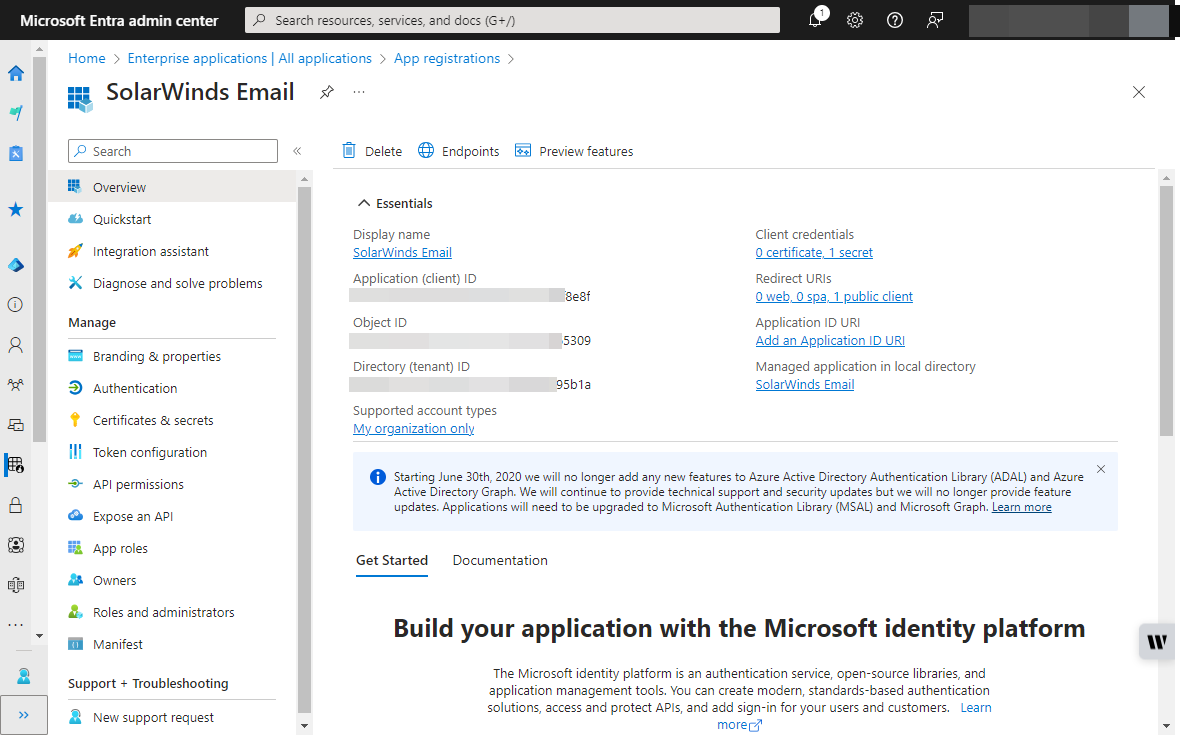Navigate to the Home breadcrumb
The height and width of the screenshot is (735, 1185).
point(87,58)
